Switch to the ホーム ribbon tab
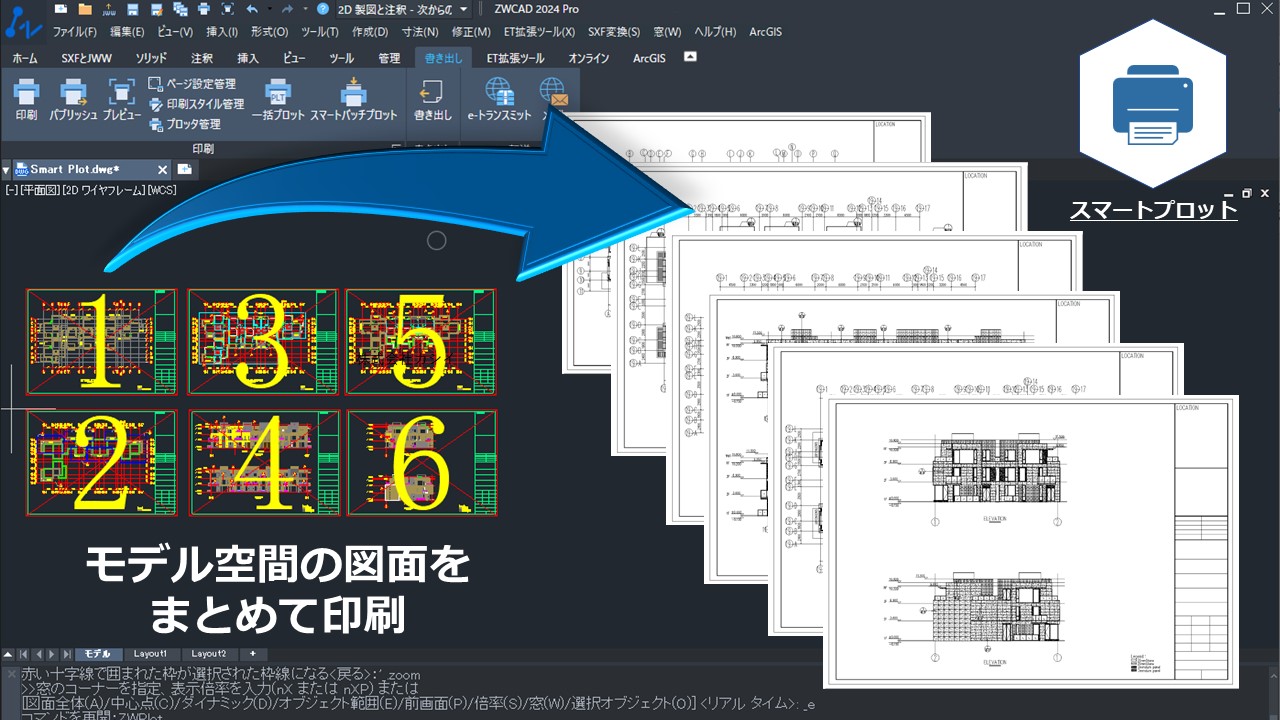The width and height of the screenshot is (1280, 720). [x=25, y=58]
